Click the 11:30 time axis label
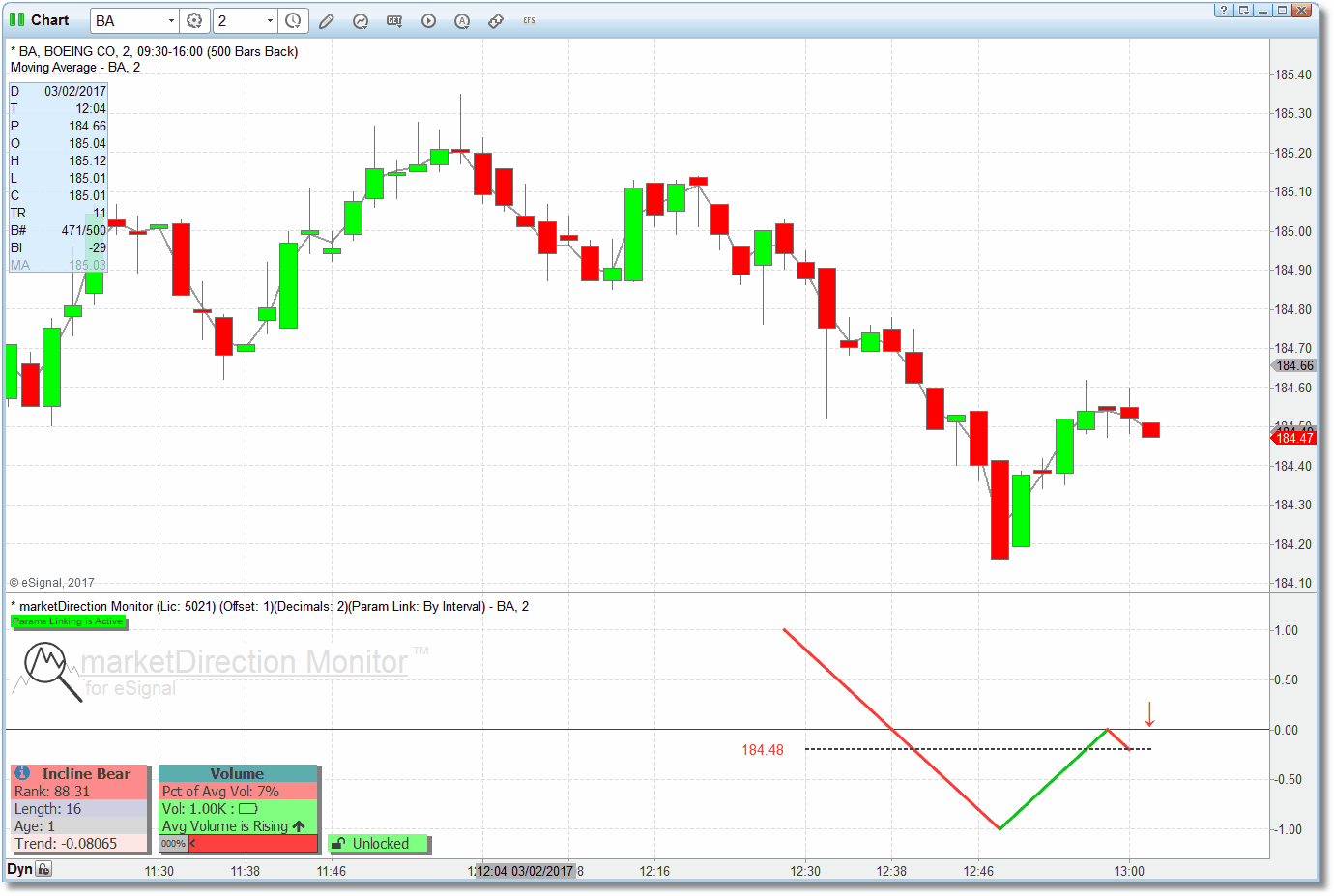1334x896 pixels. (x=159, y=871)
